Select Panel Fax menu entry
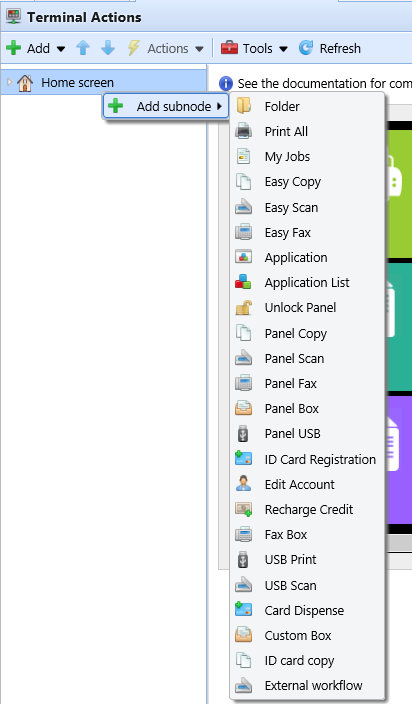The height and width of the screenshot is (704, 412). click(x=307, y=383)
